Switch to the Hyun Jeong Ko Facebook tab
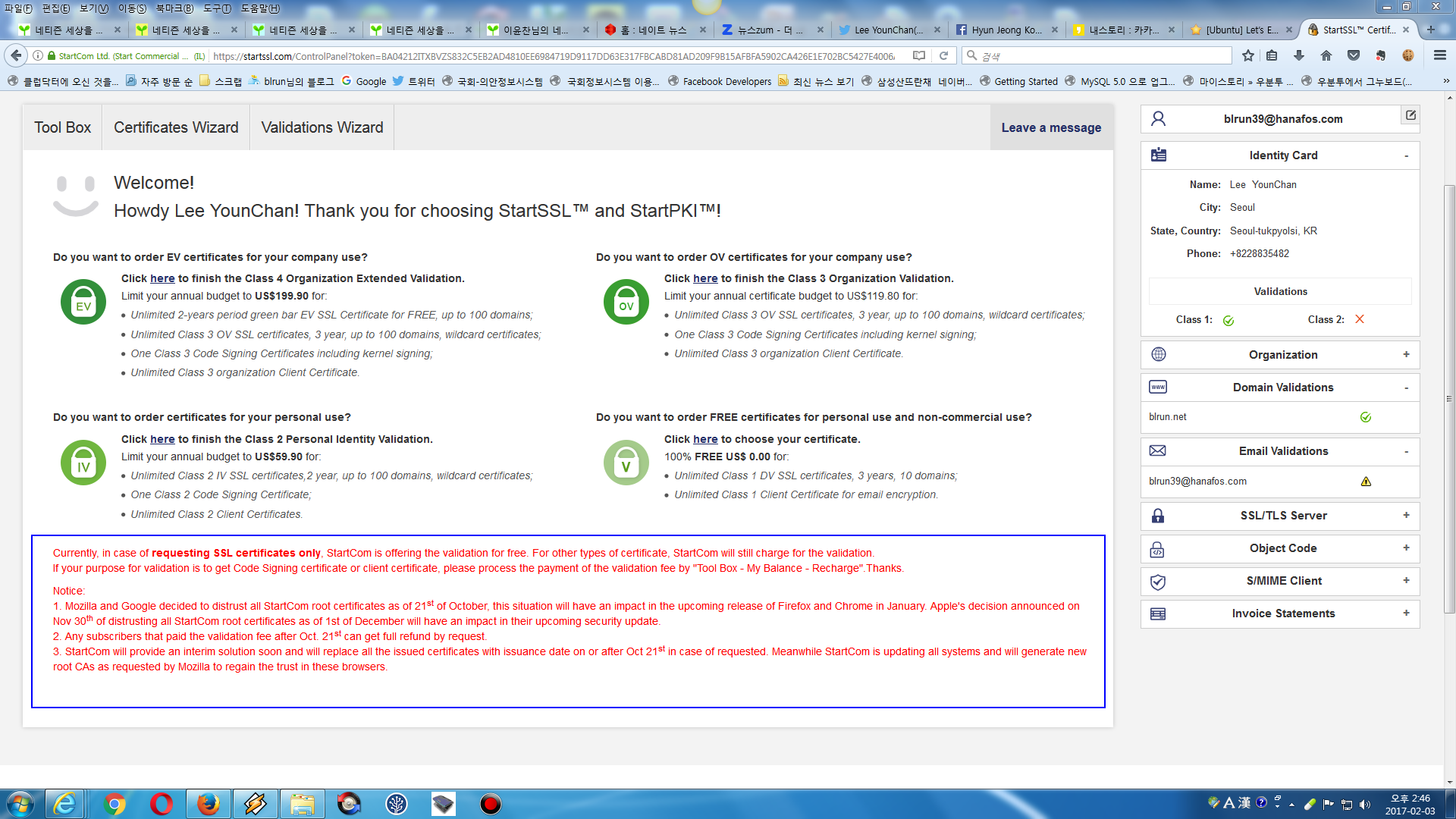Viewport: 1456px width, 819px height. coord(1006,30)
